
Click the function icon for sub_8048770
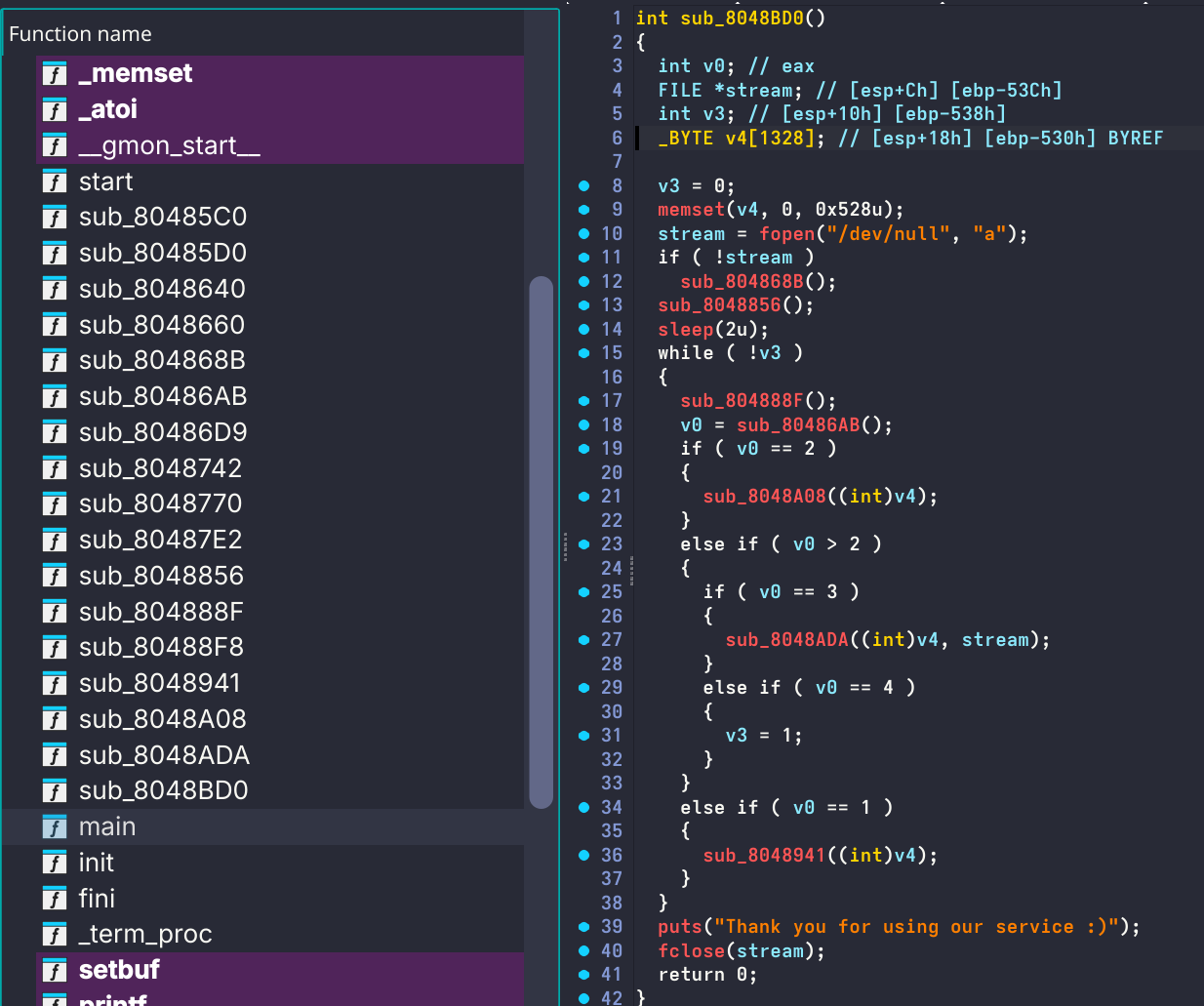(55, 503)
